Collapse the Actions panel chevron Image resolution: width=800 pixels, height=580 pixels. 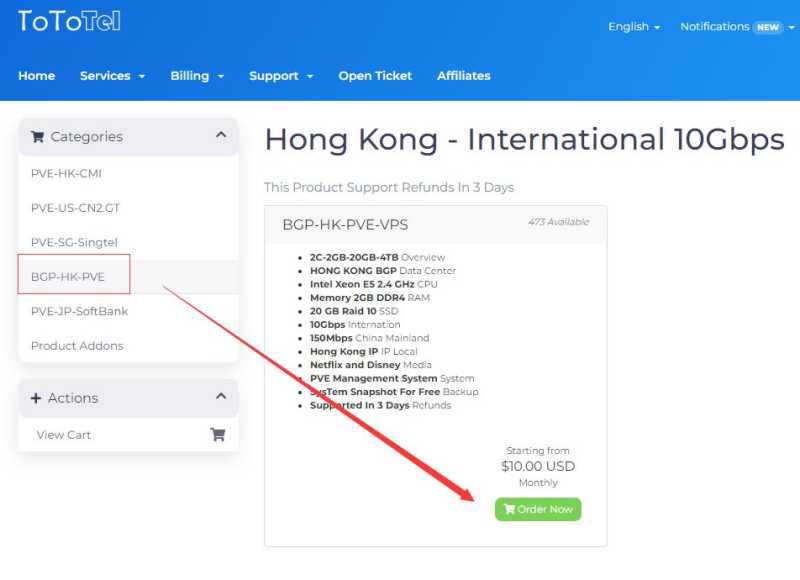click(221, 396)
